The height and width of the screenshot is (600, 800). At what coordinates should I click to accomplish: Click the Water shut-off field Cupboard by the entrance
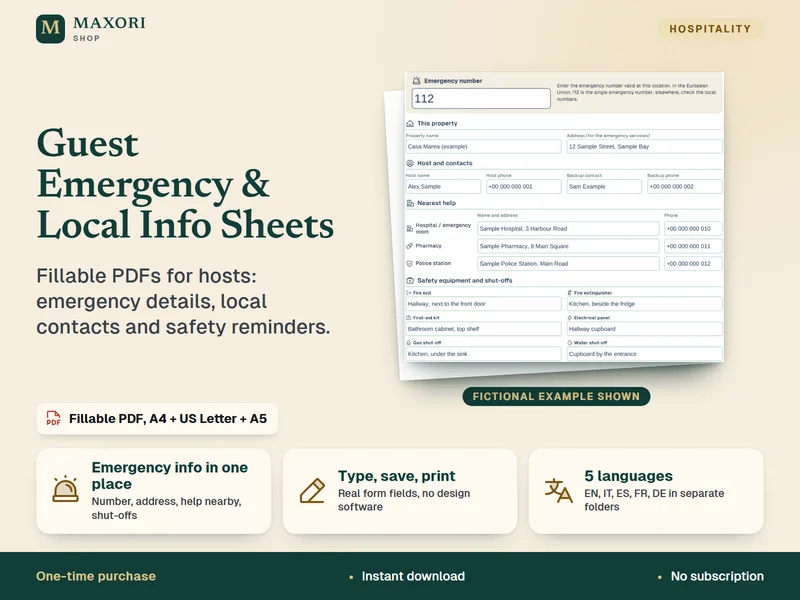[645, 354]
